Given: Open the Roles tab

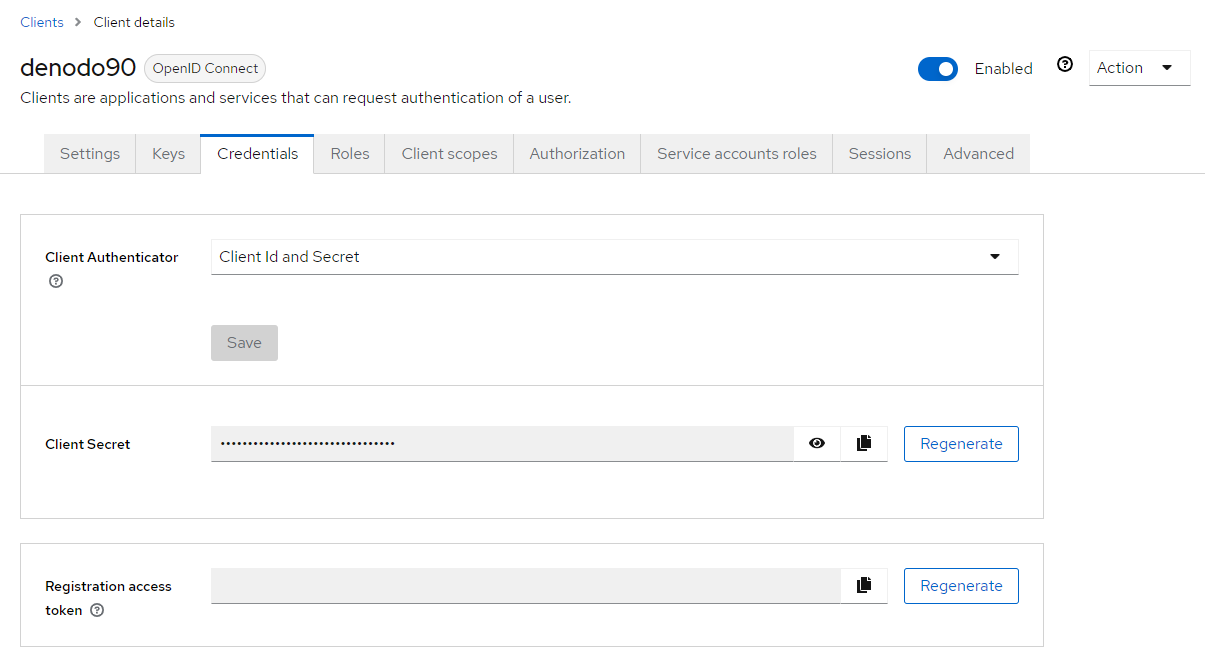Looking at the screenshot, I should coord(350,154).
